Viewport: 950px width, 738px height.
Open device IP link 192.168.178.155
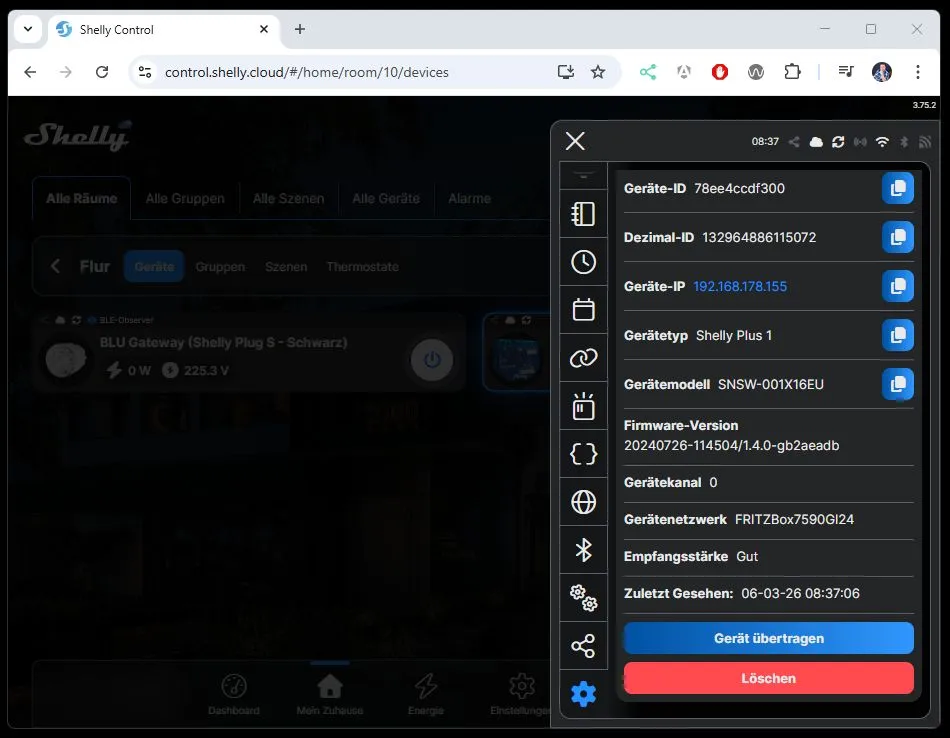[740, 286]
